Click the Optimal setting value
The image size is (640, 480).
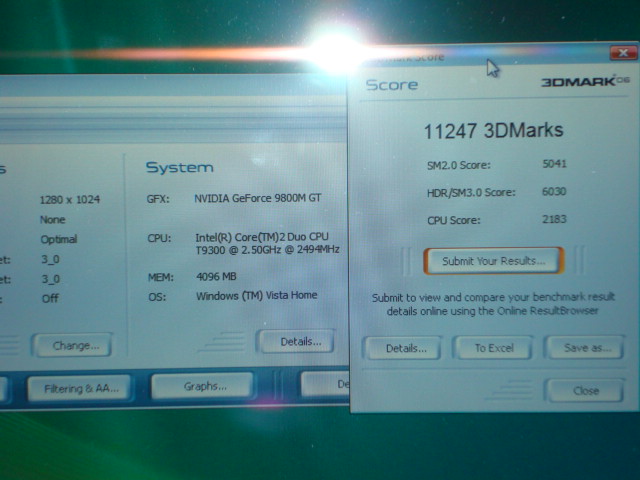click(58, 239)
